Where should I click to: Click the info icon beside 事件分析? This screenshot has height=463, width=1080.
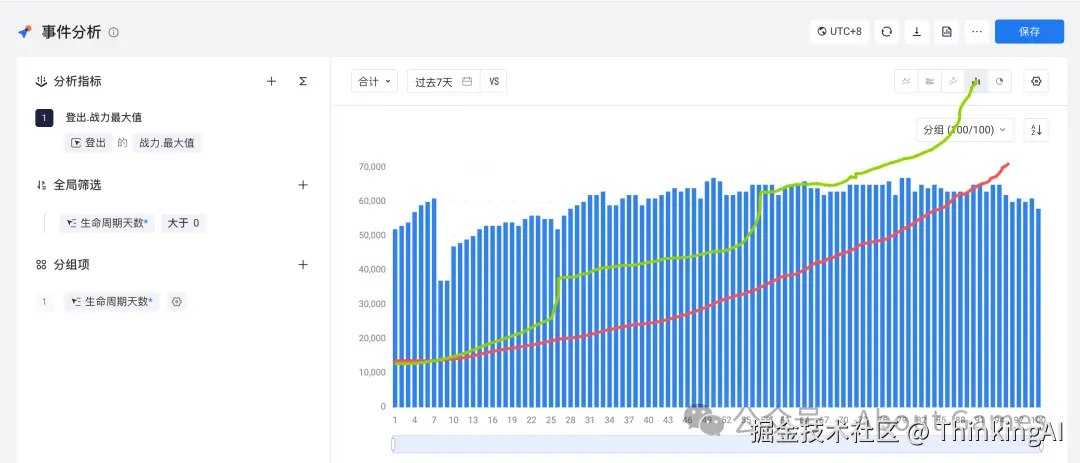(x=114, y=32)
